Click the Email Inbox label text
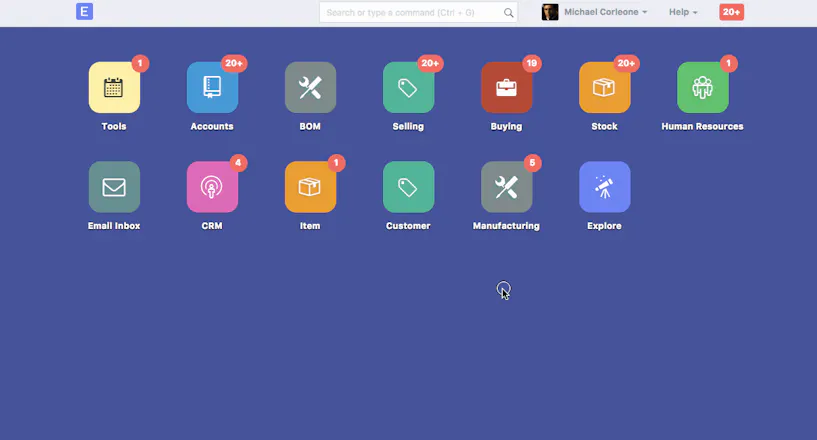This screenshot has width=817, height=440. [114, 226]
